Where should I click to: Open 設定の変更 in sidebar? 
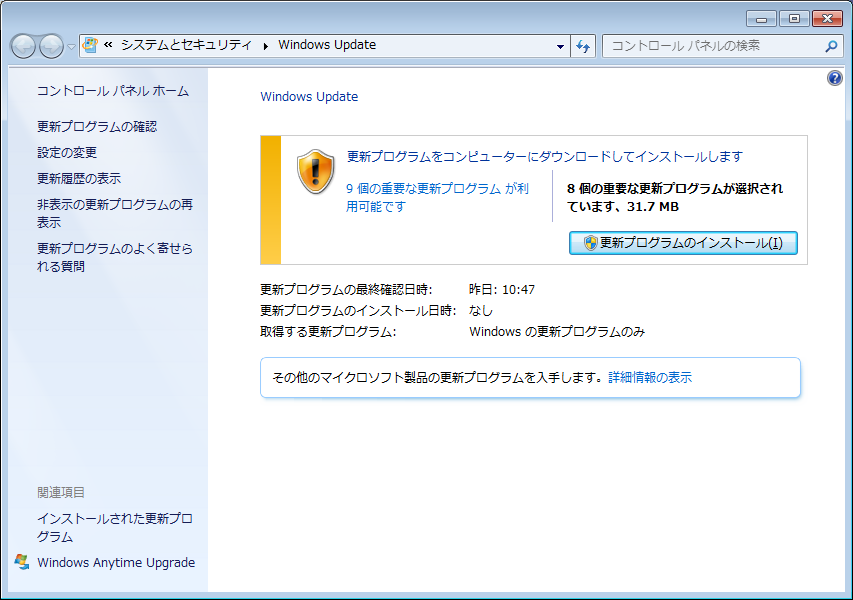pyautogui.click(x=67, y=152)
